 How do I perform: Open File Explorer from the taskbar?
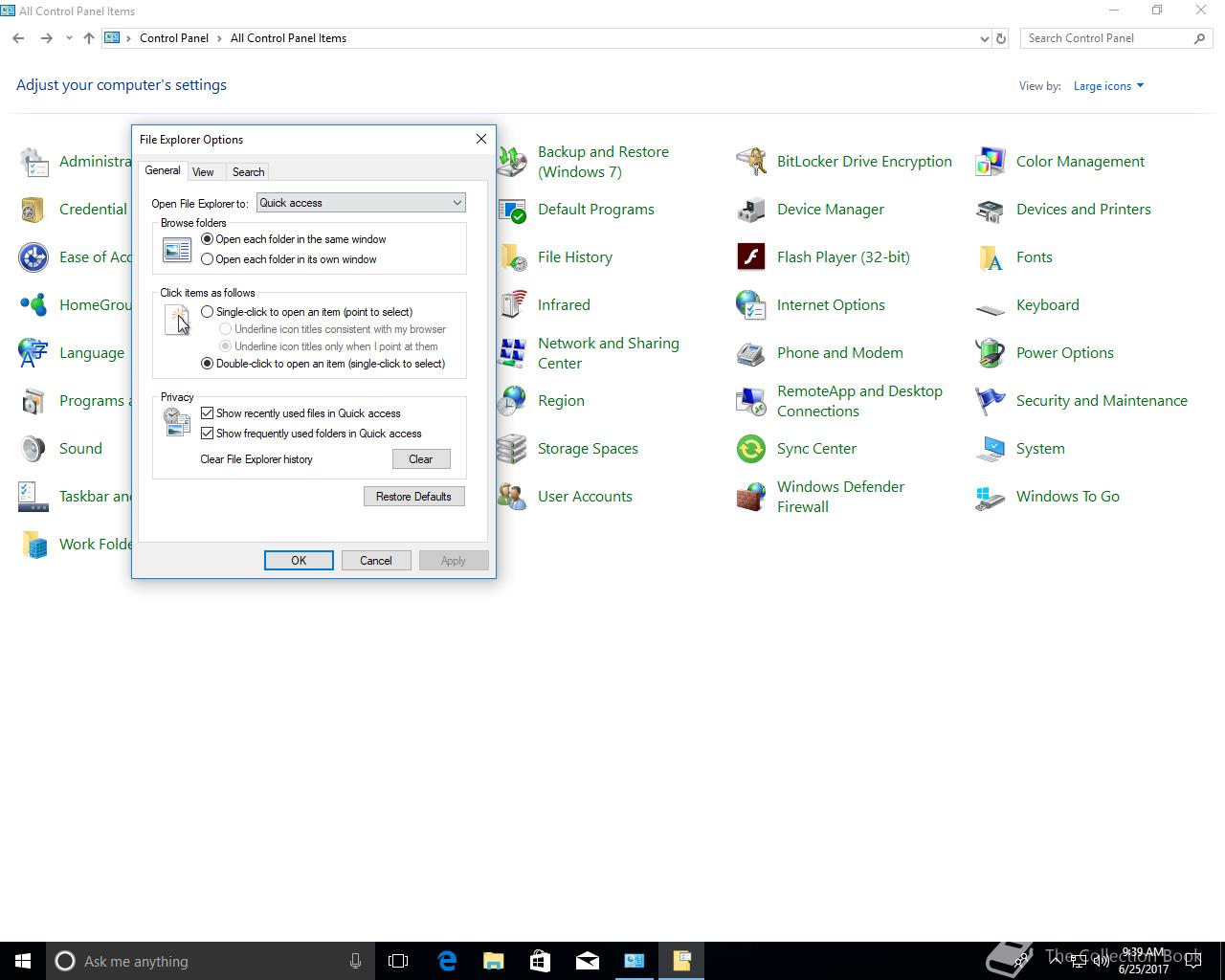coord(494,961)
